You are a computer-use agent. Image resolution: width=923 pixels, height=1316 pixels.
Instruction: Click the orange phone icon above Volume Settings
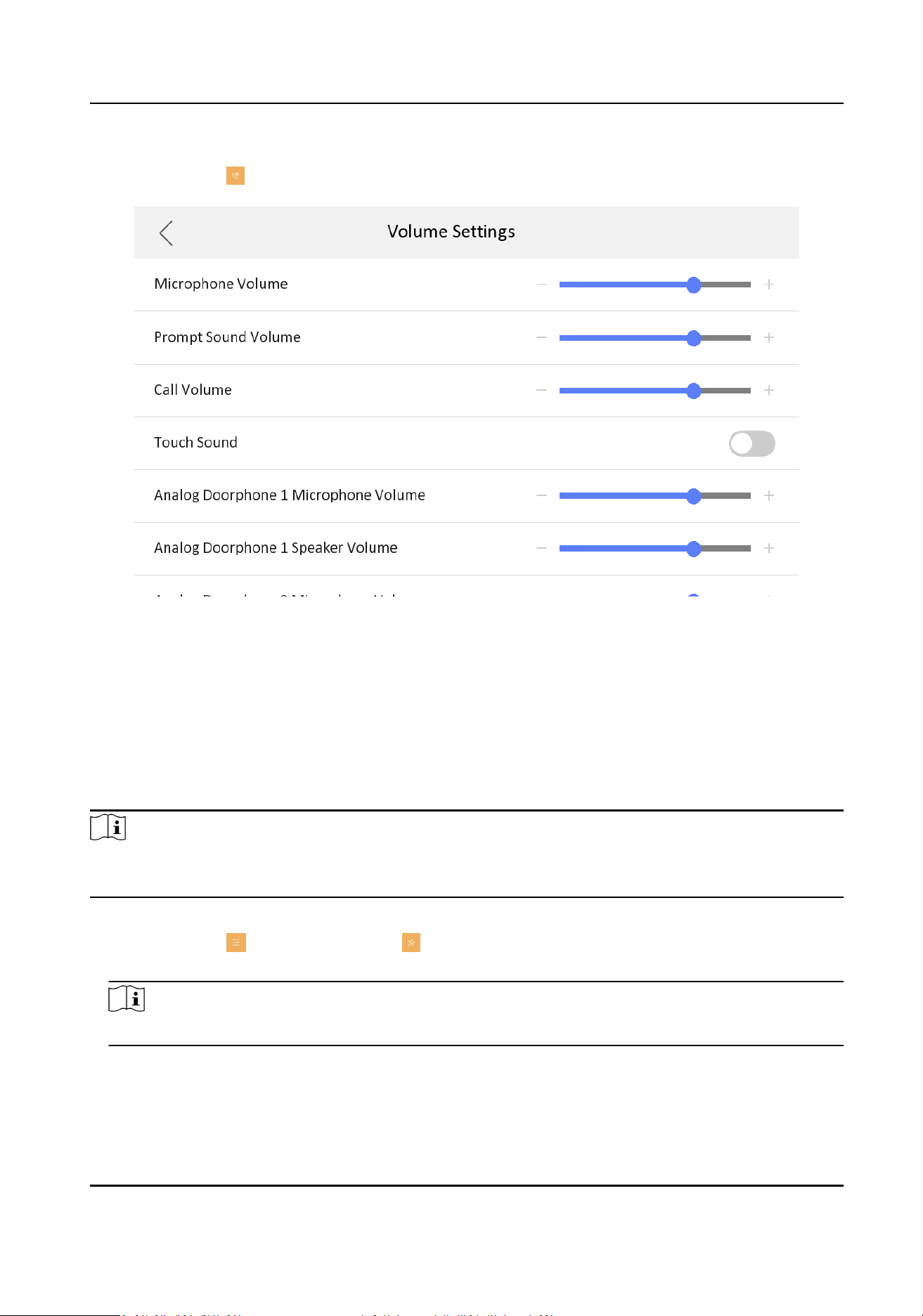[235, 176]
